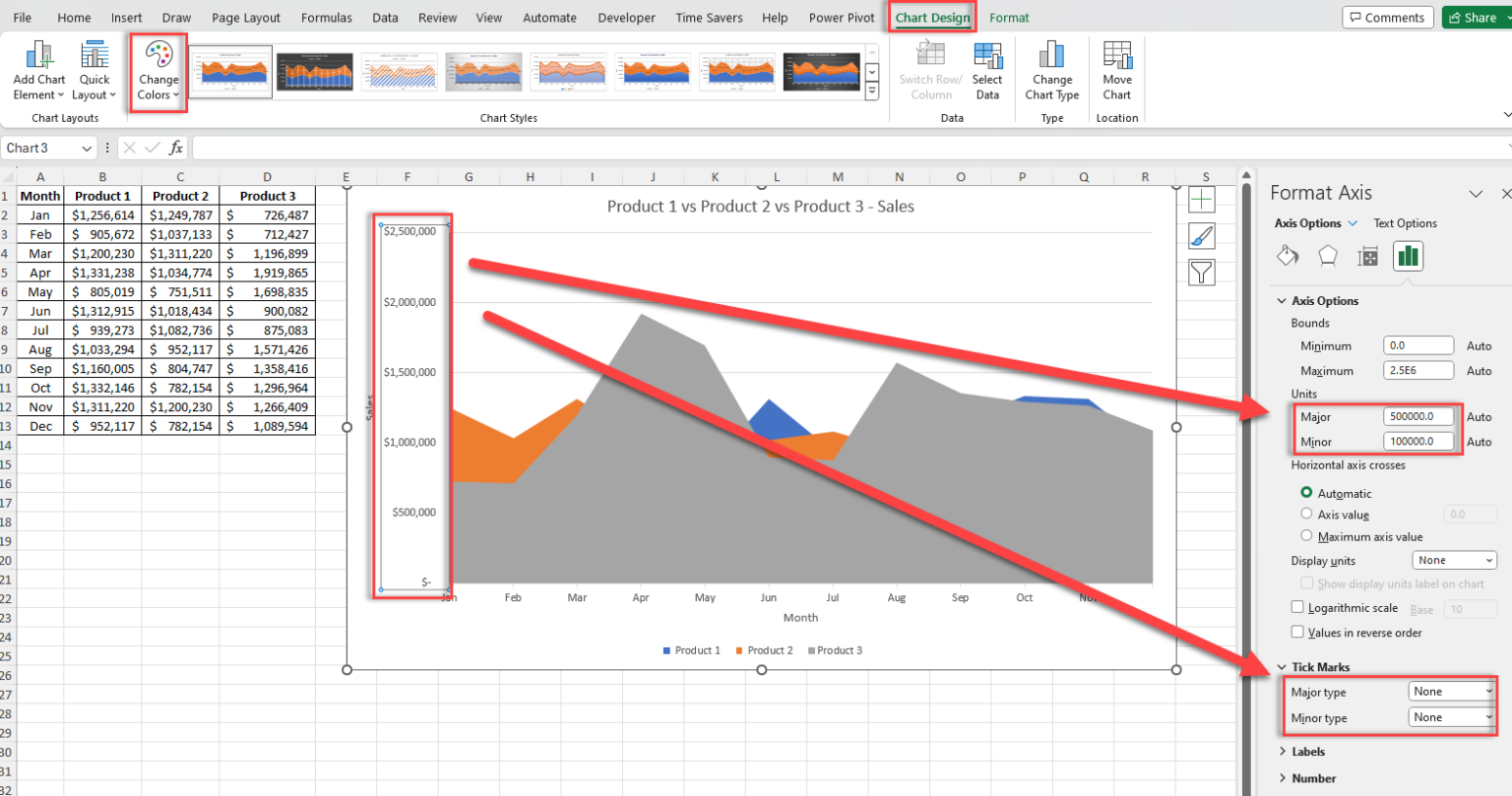This screenshot has height=796, width=1512.
Task: Open the Fill & Line paint bucket tab
Action: coord(1288,256)
